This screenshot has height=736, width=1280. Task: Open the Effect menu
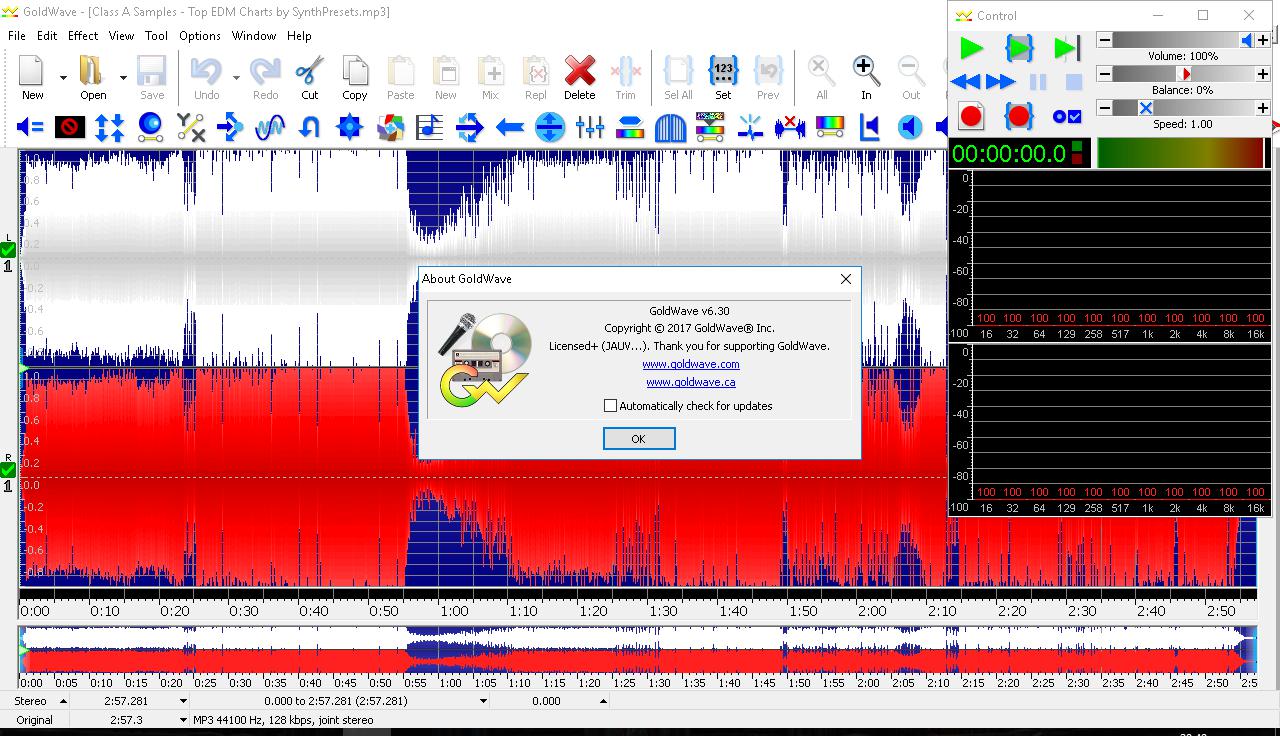pyautogui.click(x=83, y=35)
